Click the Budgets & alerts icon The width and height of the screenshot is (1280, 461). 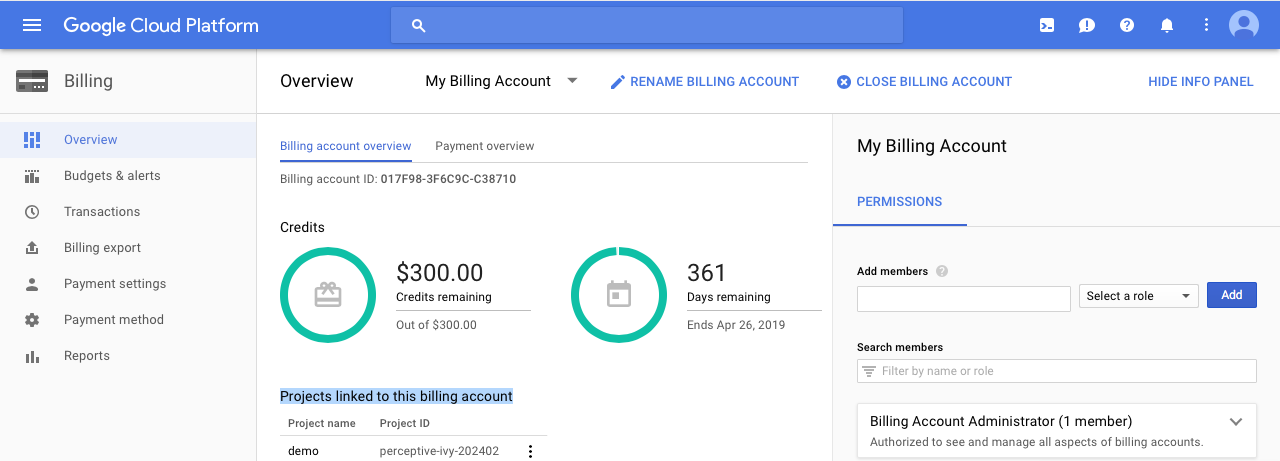click(32, 176)
